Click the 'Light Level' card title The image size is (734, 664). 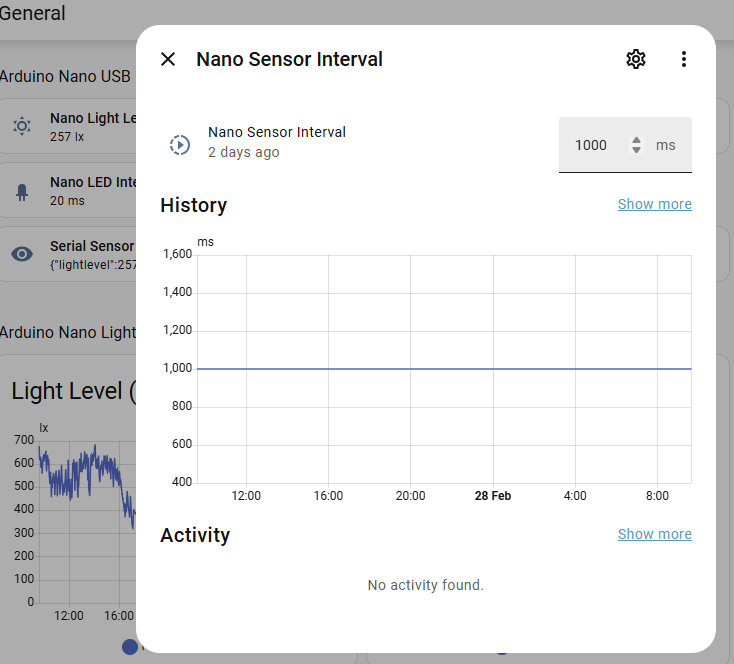[x=73, y=391]
